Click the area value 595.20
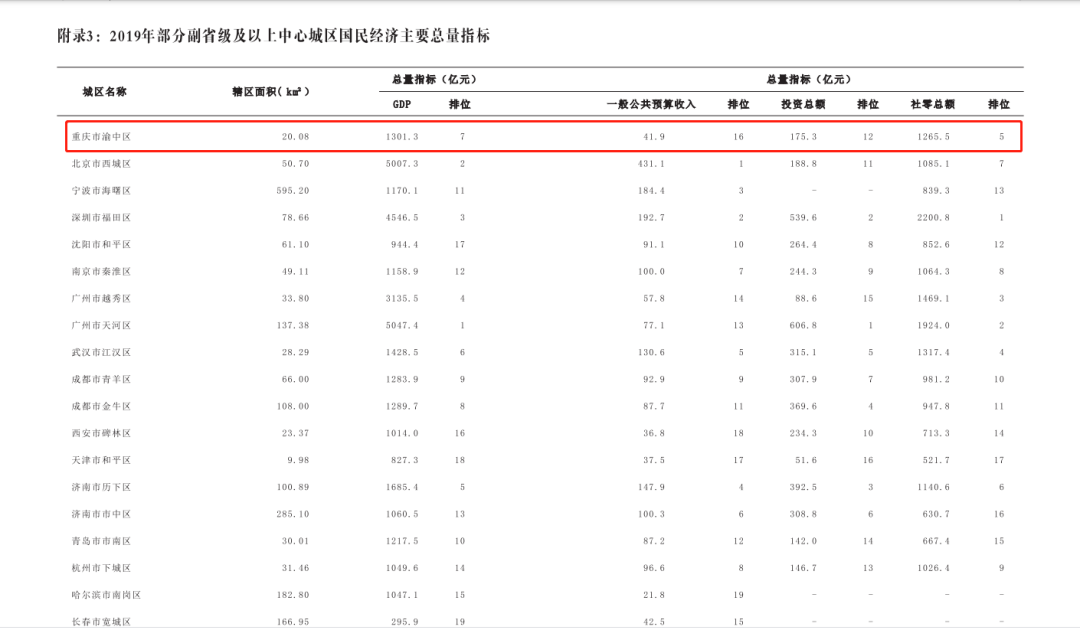 coord(293,191)
